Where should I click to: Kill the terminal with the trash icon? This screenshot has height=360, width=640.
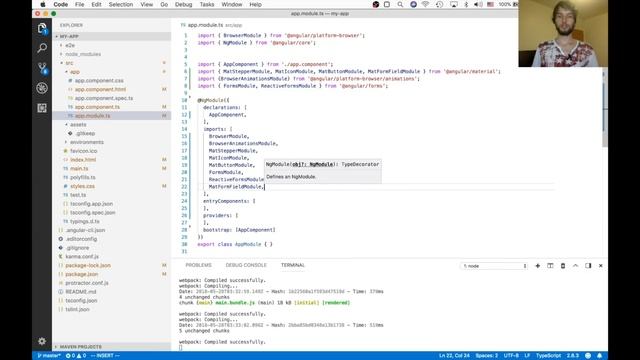click(x=563, y=266)
